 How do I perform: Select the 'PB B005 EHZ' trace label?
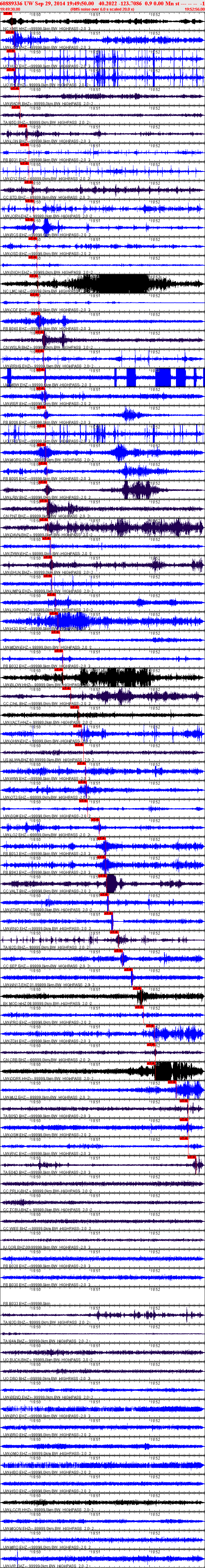tap(15, 478)
